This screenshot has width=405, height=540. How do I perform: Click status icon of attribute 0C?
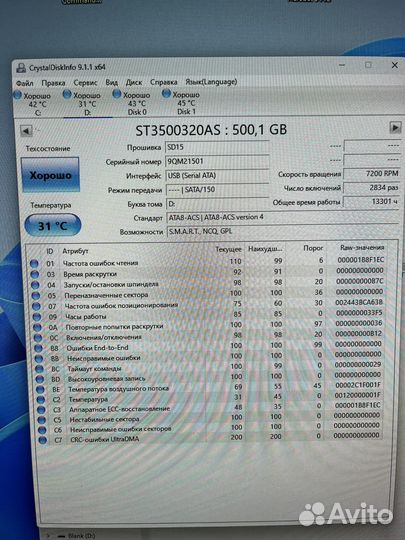click(x=38, y=338)
